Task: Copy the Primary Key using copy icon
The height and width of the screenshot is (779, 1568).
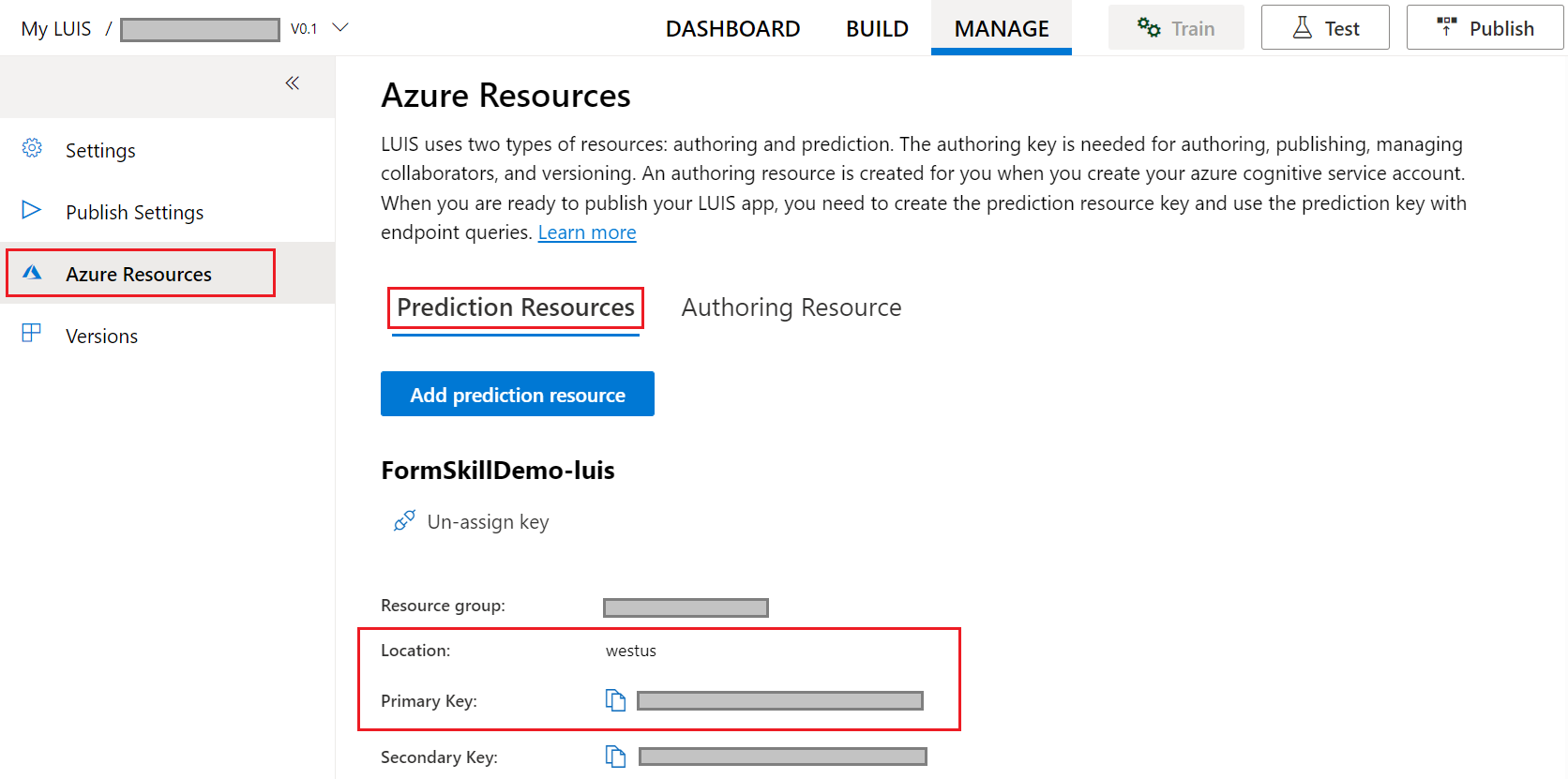Action: [x=615, y=700]
